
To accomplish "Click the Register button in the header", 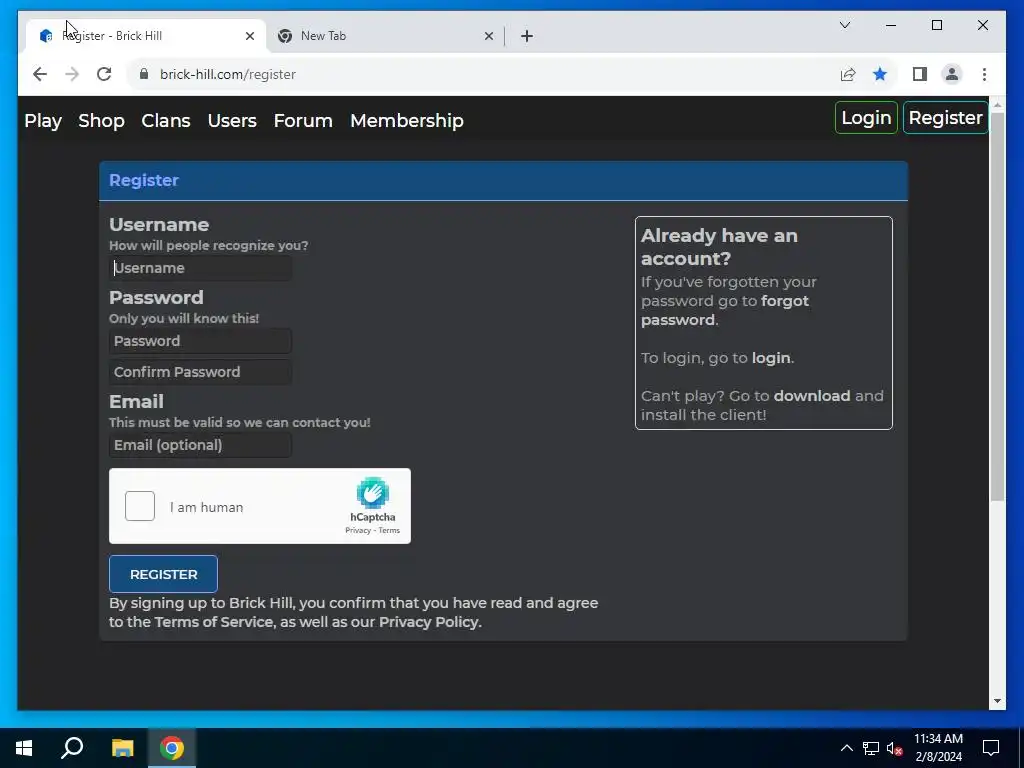I will (945, 118).
